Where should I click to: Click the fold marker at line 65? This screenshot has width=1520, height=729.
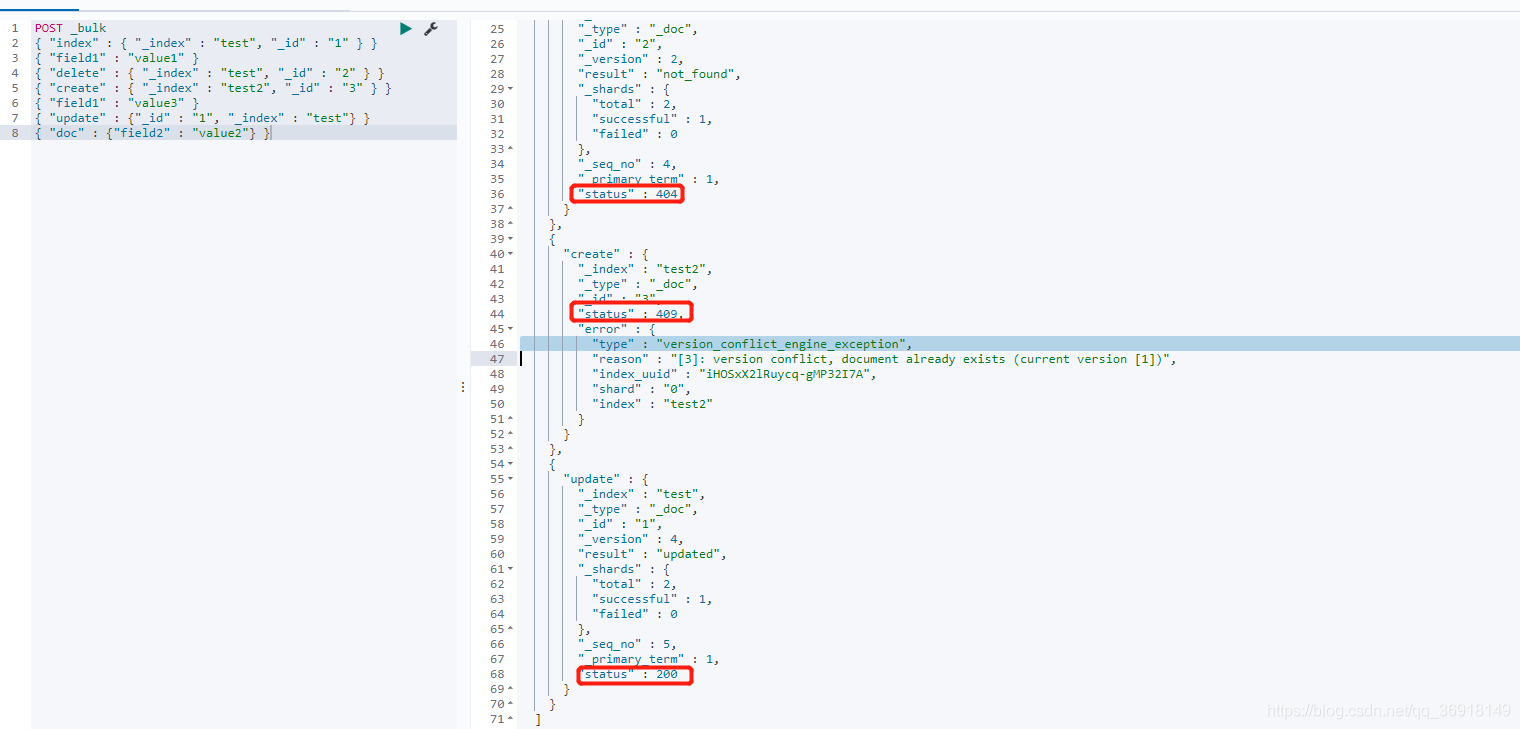pyautogui.click(x=511, y=629)
